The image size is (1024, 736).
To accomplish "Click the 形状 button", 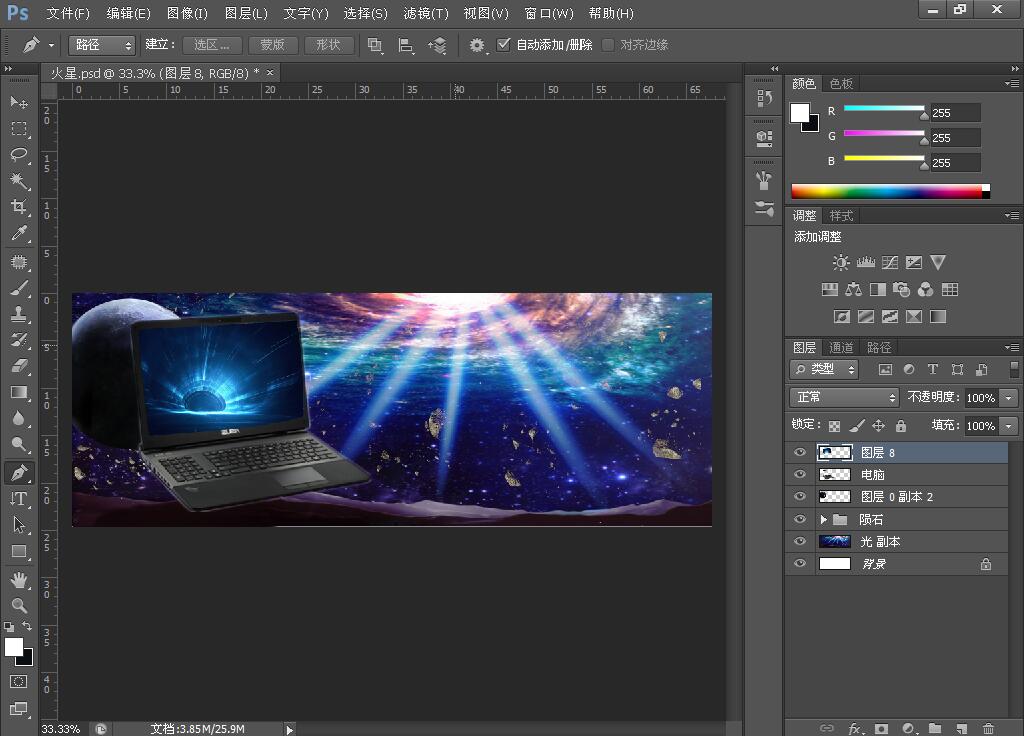I will (328, 45).
